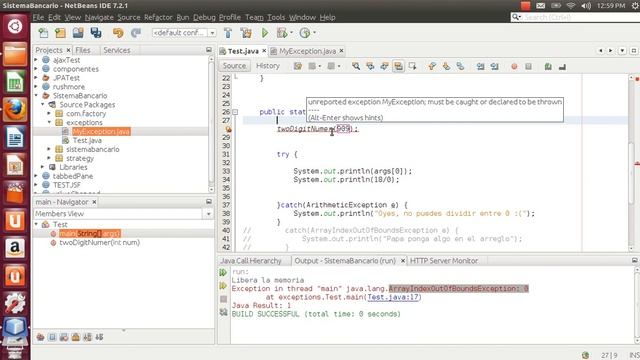Viewport: 640px width, 360px height.
Task: Select main(String[] args) in Navigator
Action: (x=90, y=233)
